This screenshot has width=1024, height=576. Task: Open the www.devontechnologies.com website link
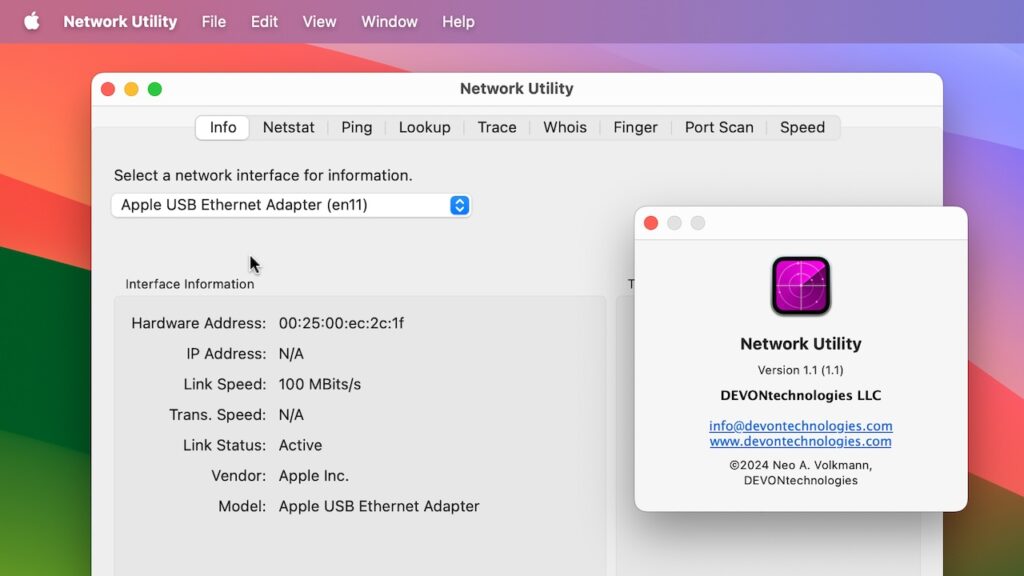click(801, 441)
